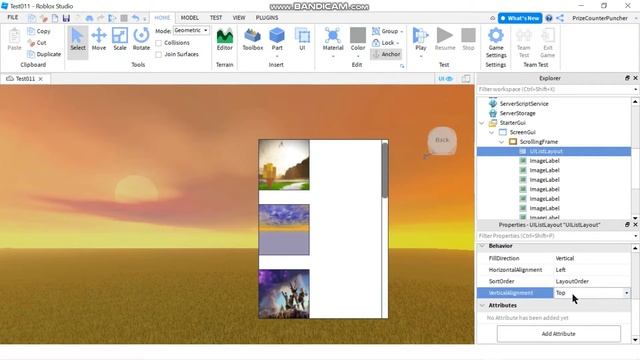The width and height of the screenshot is (640, 360).
Task: Choose the Scale tool
Action: (x=120, y=40)
